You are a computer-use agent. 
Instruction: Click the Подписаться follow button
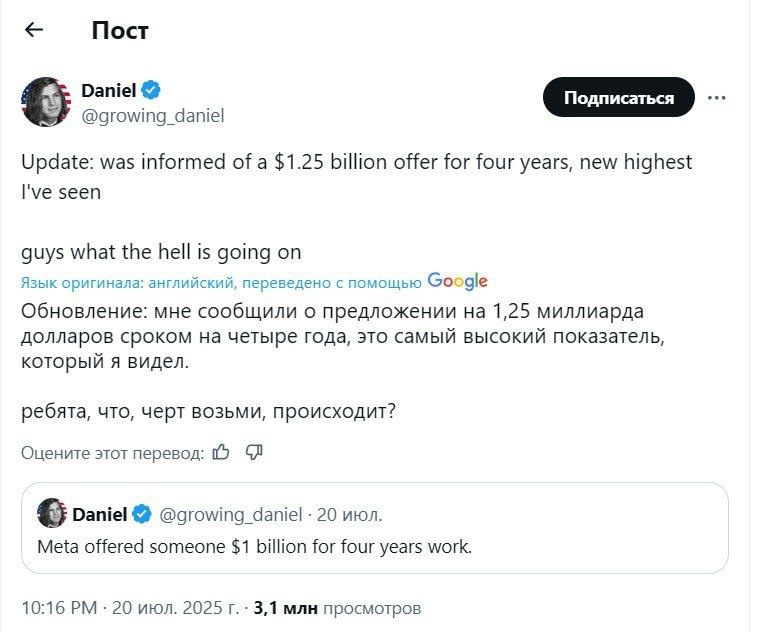618,98
